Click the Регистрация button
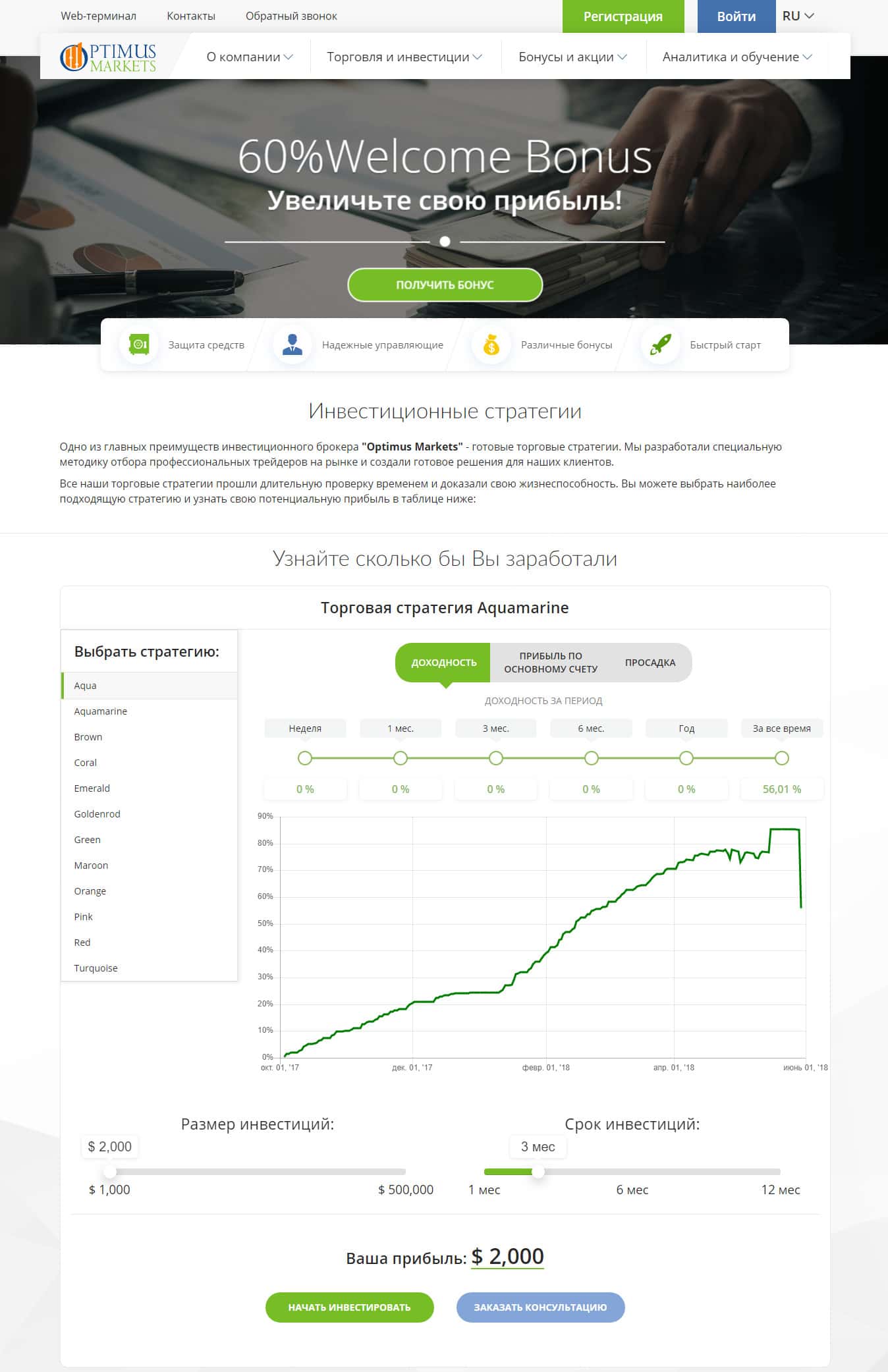The width and height of the screenshot is (888, 1372). pyautogui.click(x=623, y=16)
